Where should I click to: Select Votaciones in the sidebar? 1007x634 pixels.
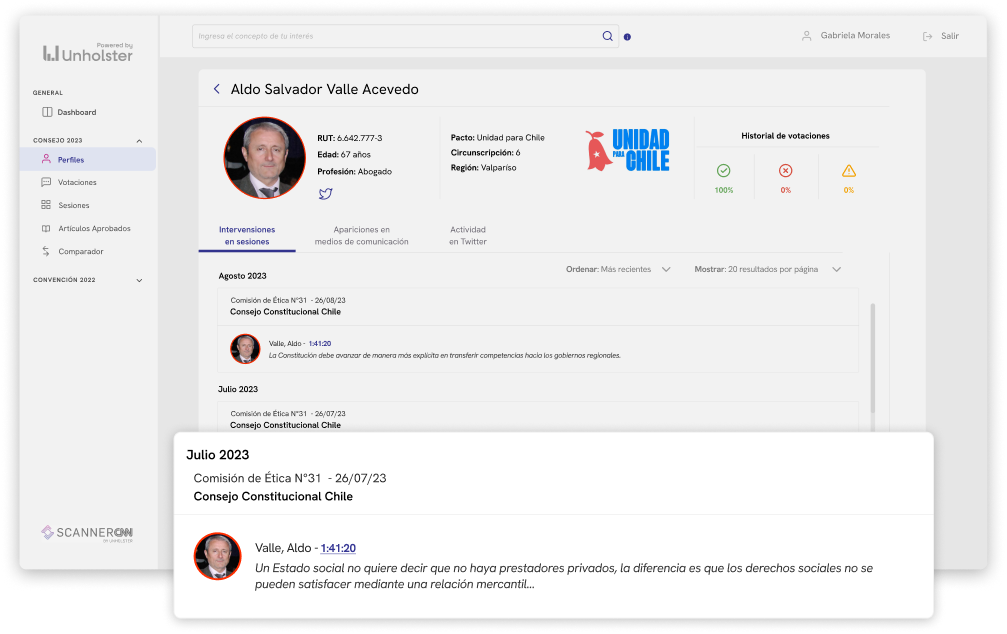tap(76, 182)
